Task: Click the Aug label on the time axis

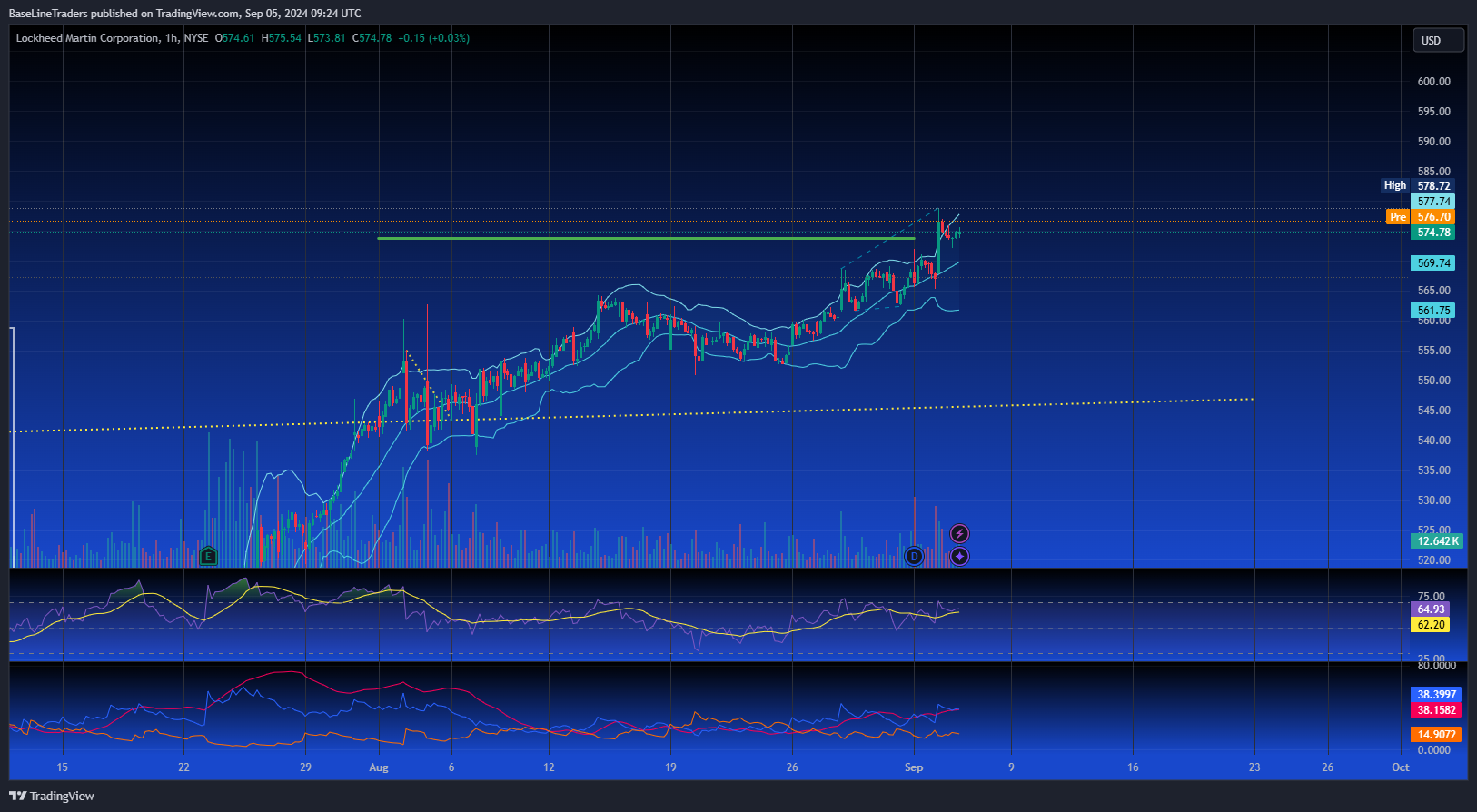Action: 379,767
